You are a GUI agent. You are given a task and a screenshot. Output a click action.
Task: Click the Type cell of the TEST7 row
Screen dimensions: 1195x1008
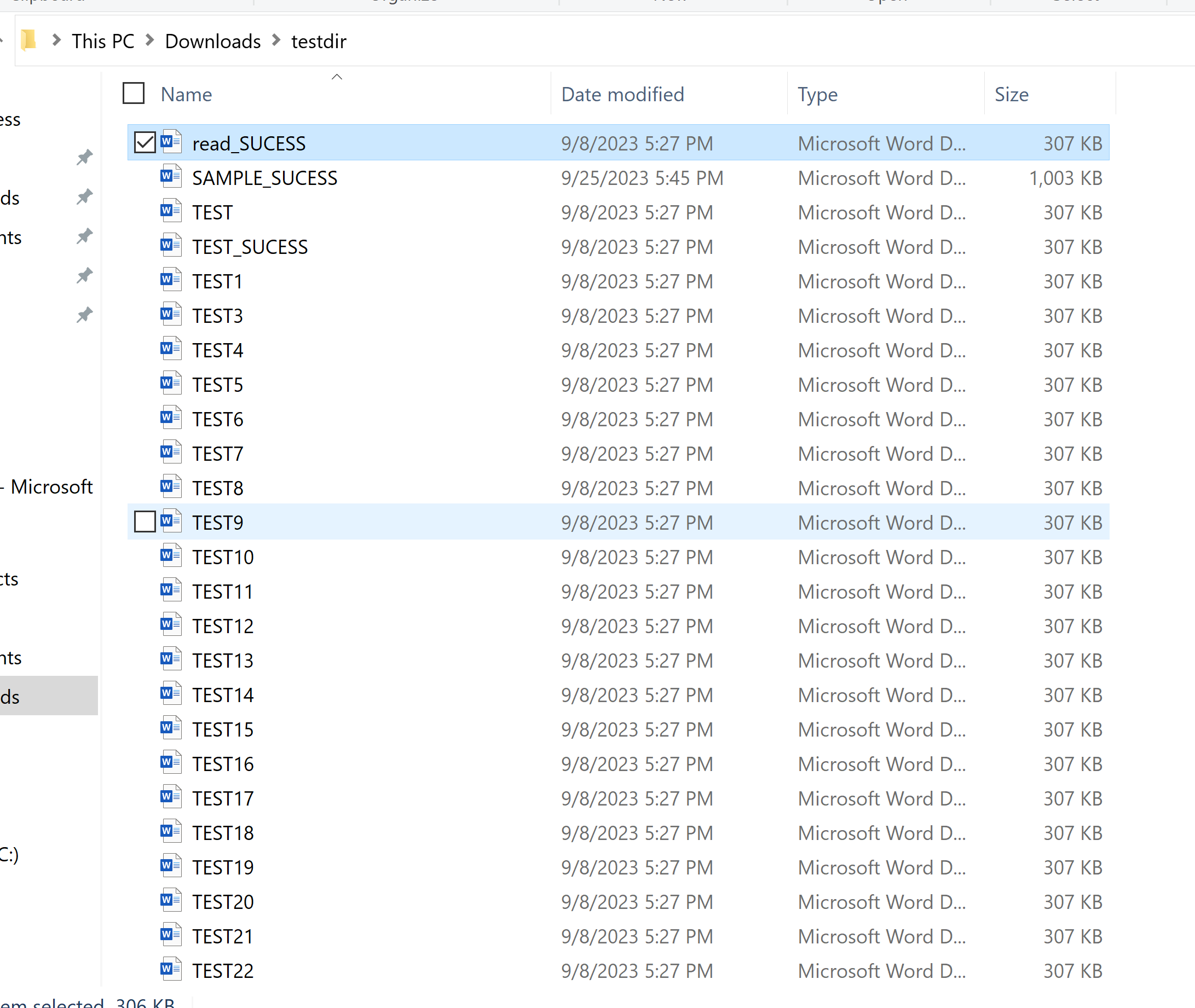(x=882, y=454)
